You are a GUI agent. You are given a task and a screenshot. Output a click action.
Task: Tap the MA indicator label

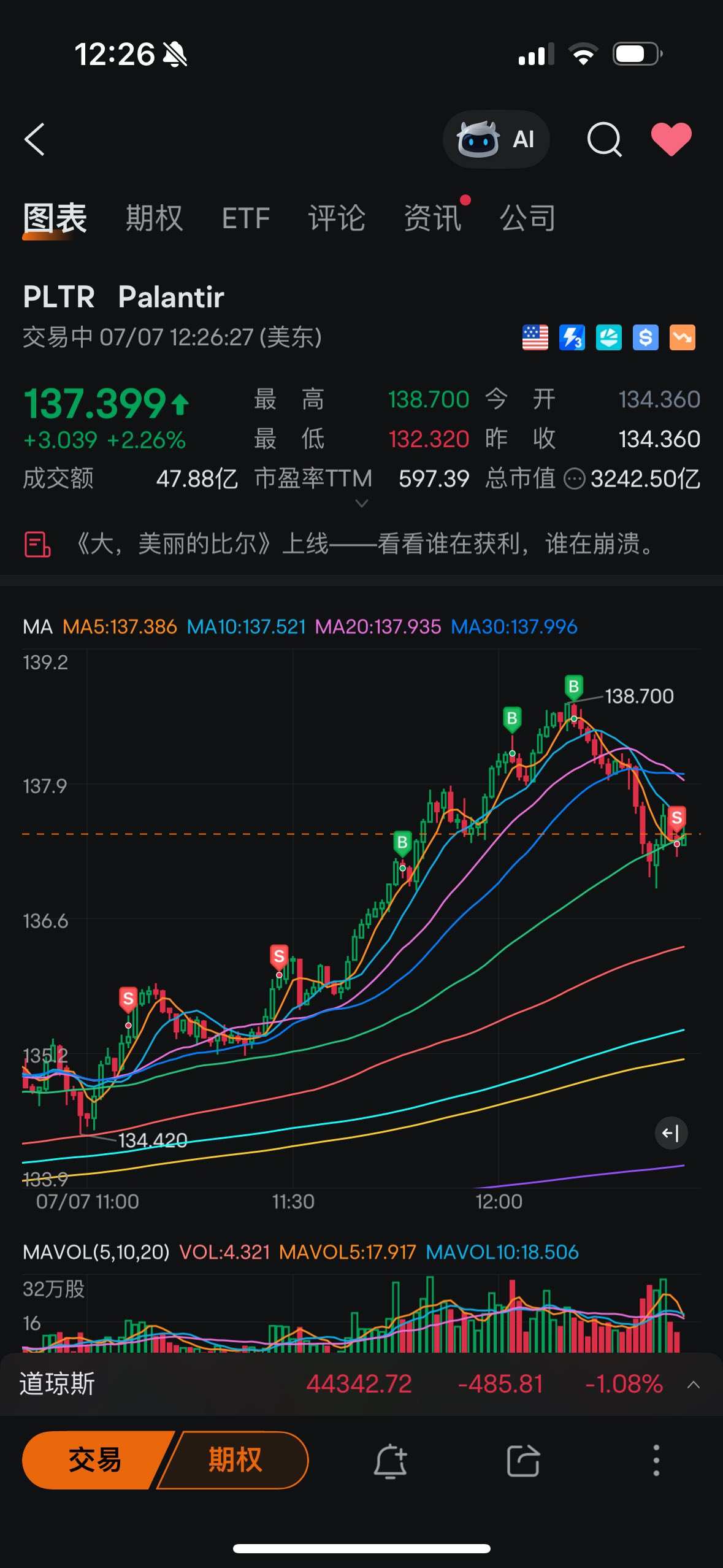pos(37,627)
